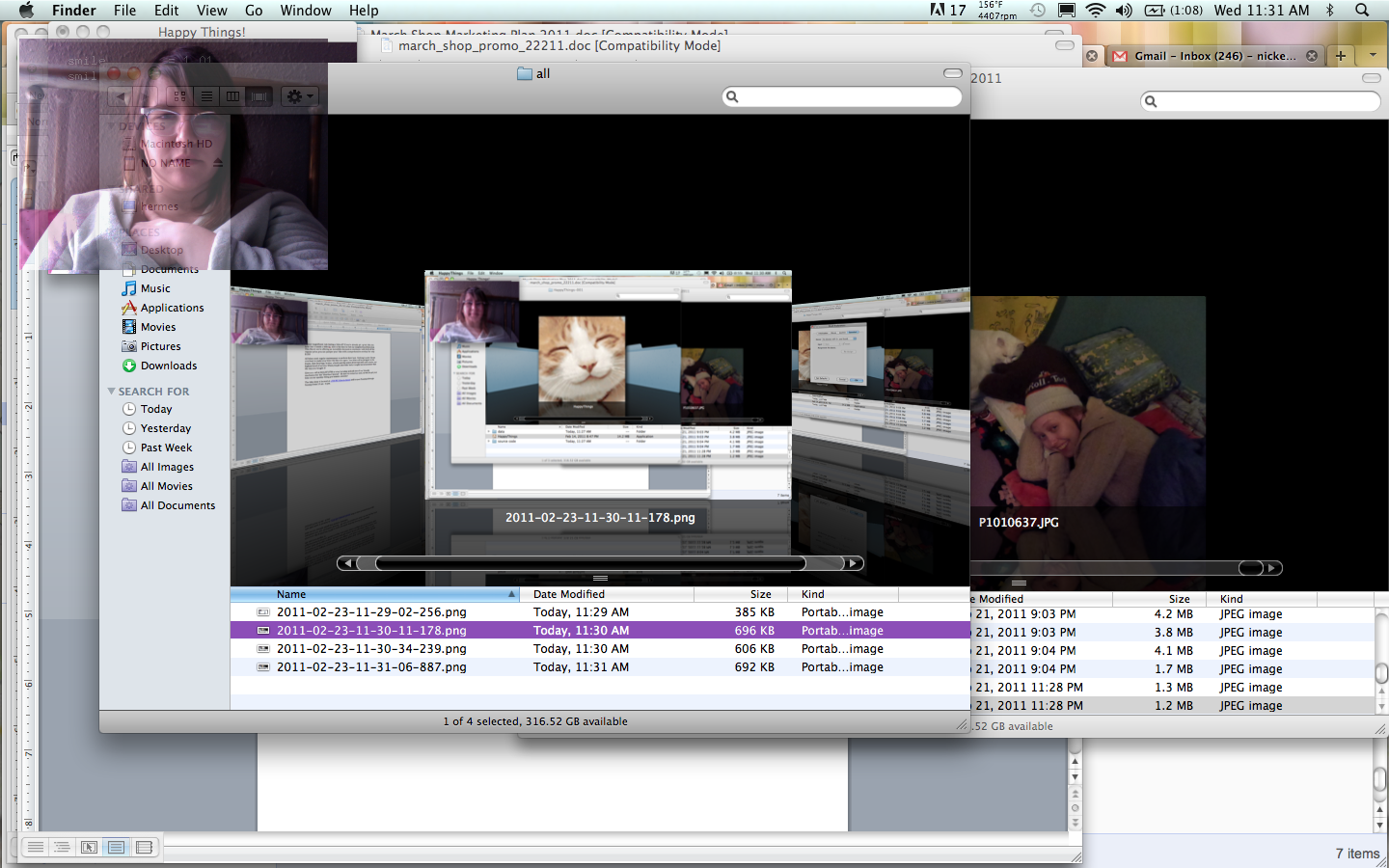Open Finder action gear dropdown
The height and width of the screenshot is (868, 1389).
(x=301, y=96)
